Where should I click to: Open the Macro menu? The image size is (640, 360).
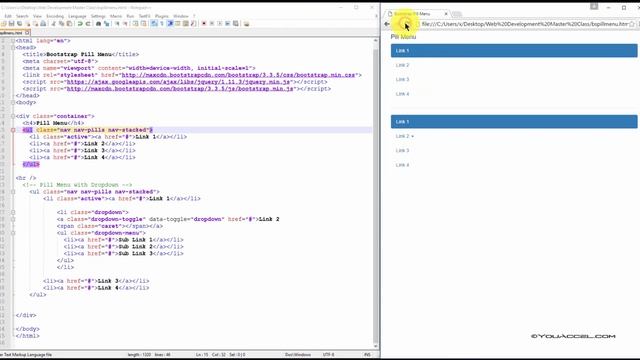pyautogui.click(x=116, y=16)
